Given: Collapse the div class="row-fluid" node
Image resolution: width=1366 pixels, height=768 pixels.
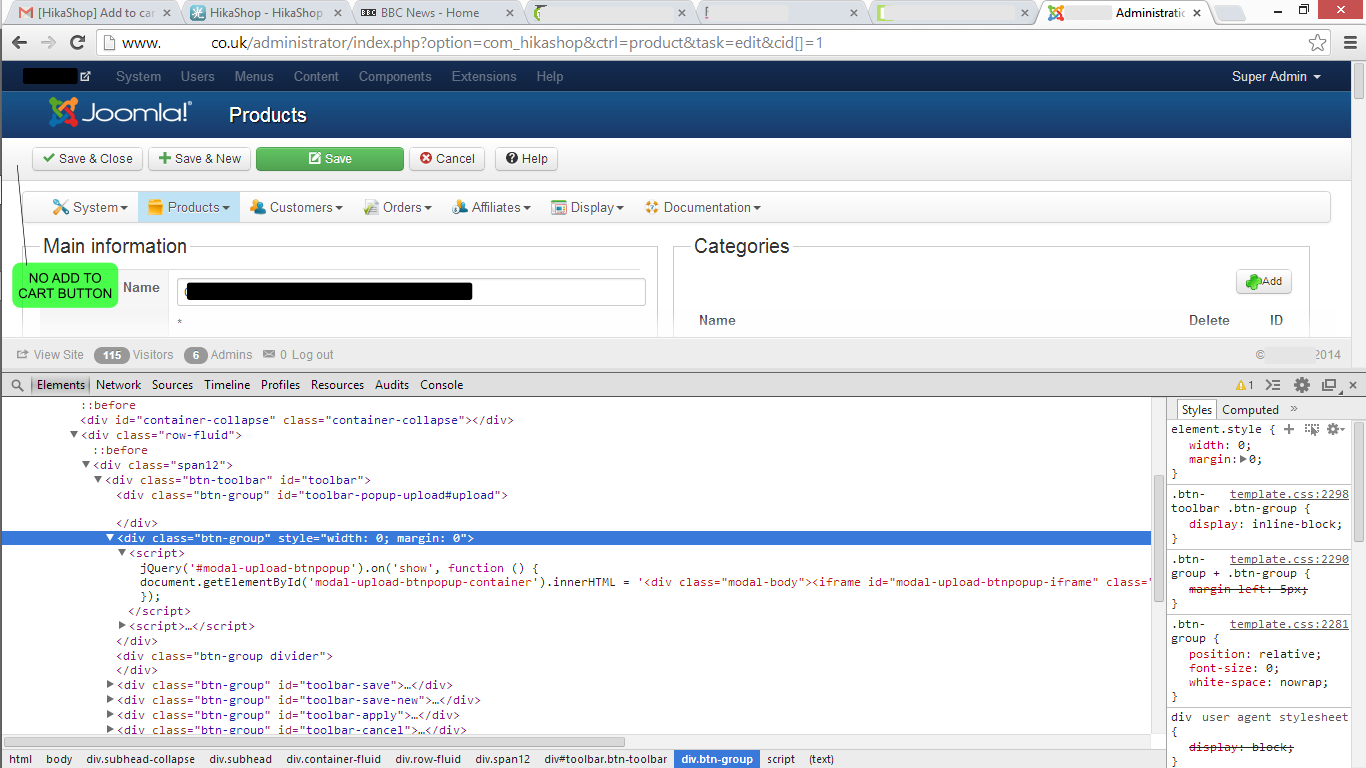Looking at the screenshot, I should [x=75, y=435].
